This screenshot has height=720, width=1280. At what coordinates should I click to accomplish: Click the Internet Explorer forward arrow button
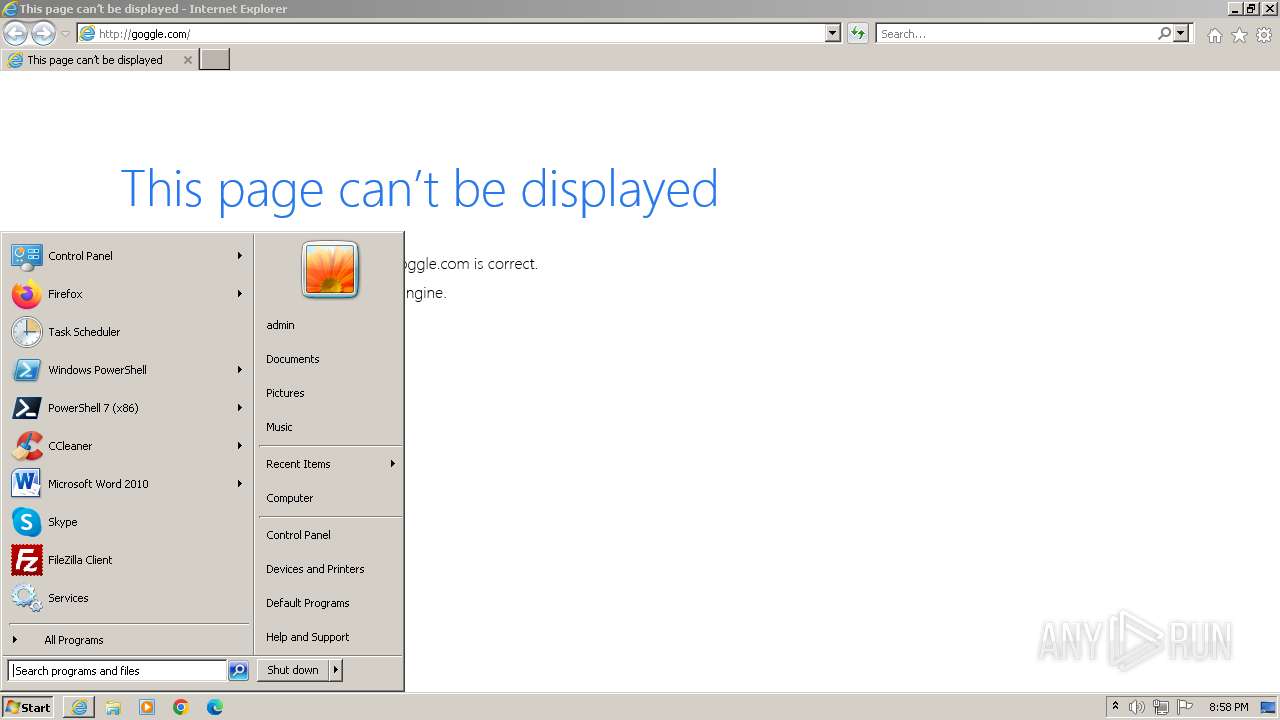click(x=43, y=34)
